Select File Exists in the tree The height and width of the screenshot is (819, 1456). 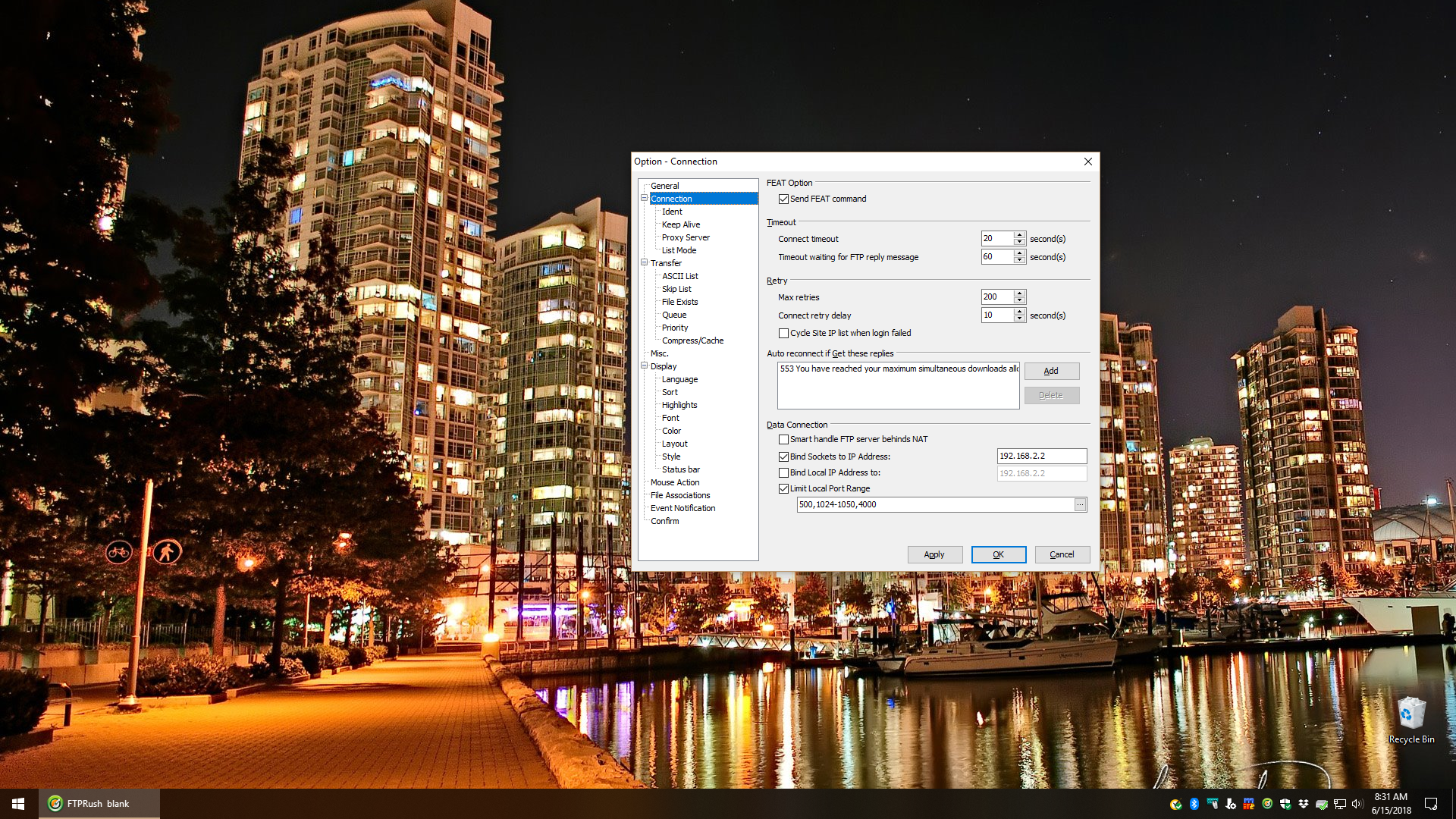click(x=679, y=302)
